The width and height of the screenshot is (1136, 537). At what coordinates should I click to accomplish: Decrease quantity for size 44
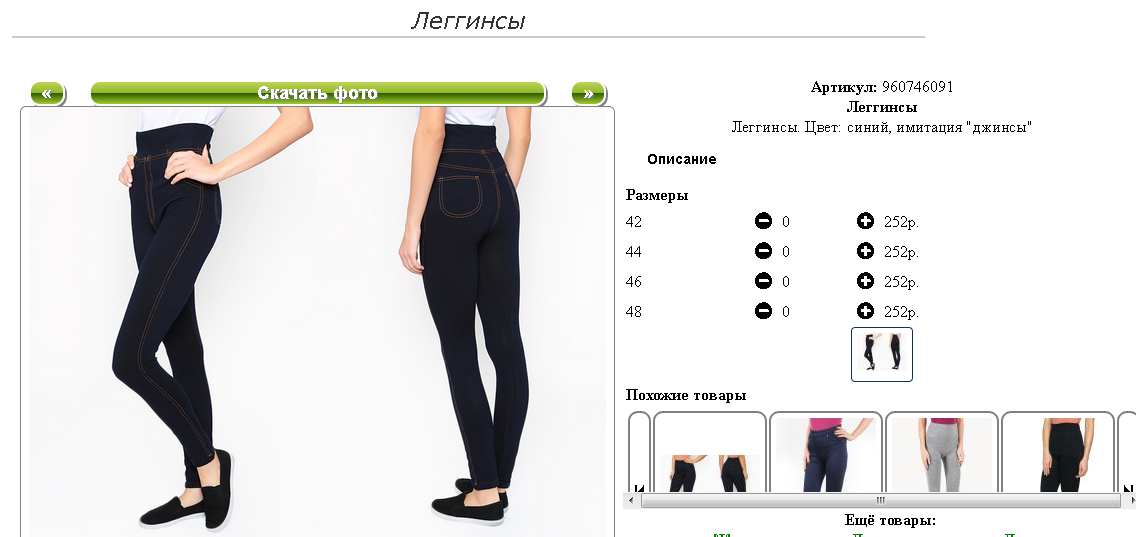click(763, 251)
